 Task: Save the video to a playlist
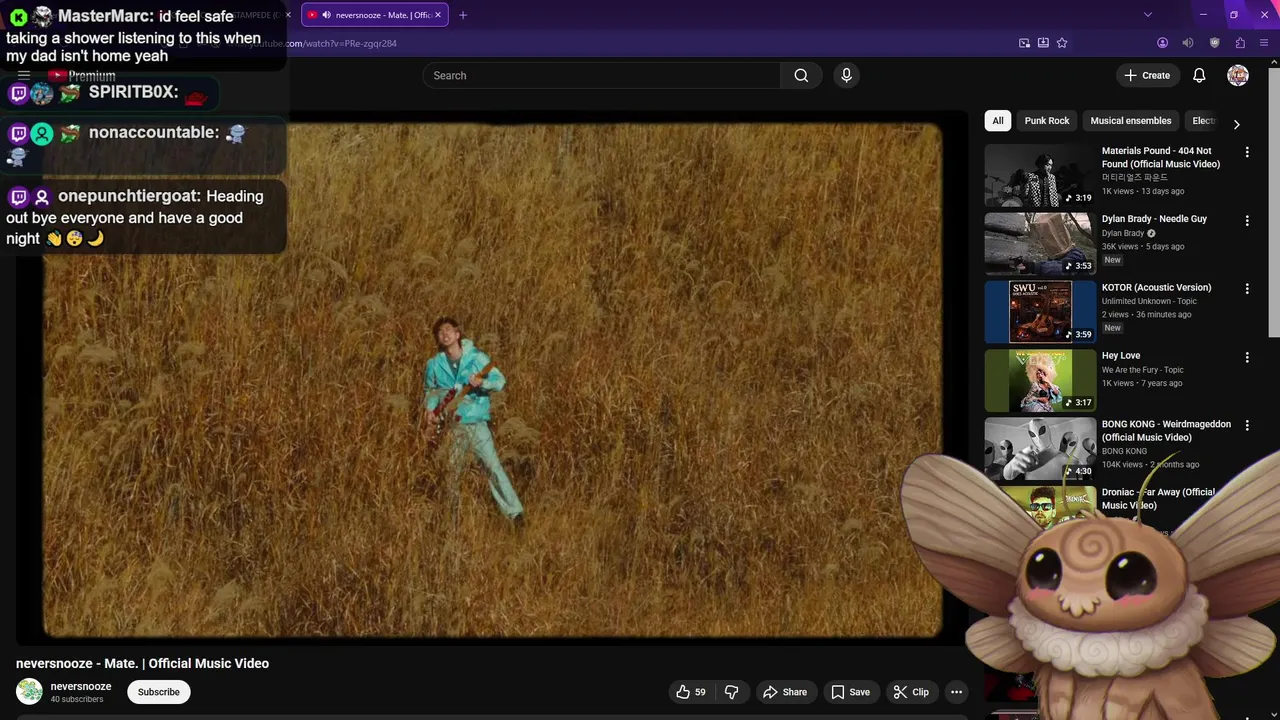(851, 692)
